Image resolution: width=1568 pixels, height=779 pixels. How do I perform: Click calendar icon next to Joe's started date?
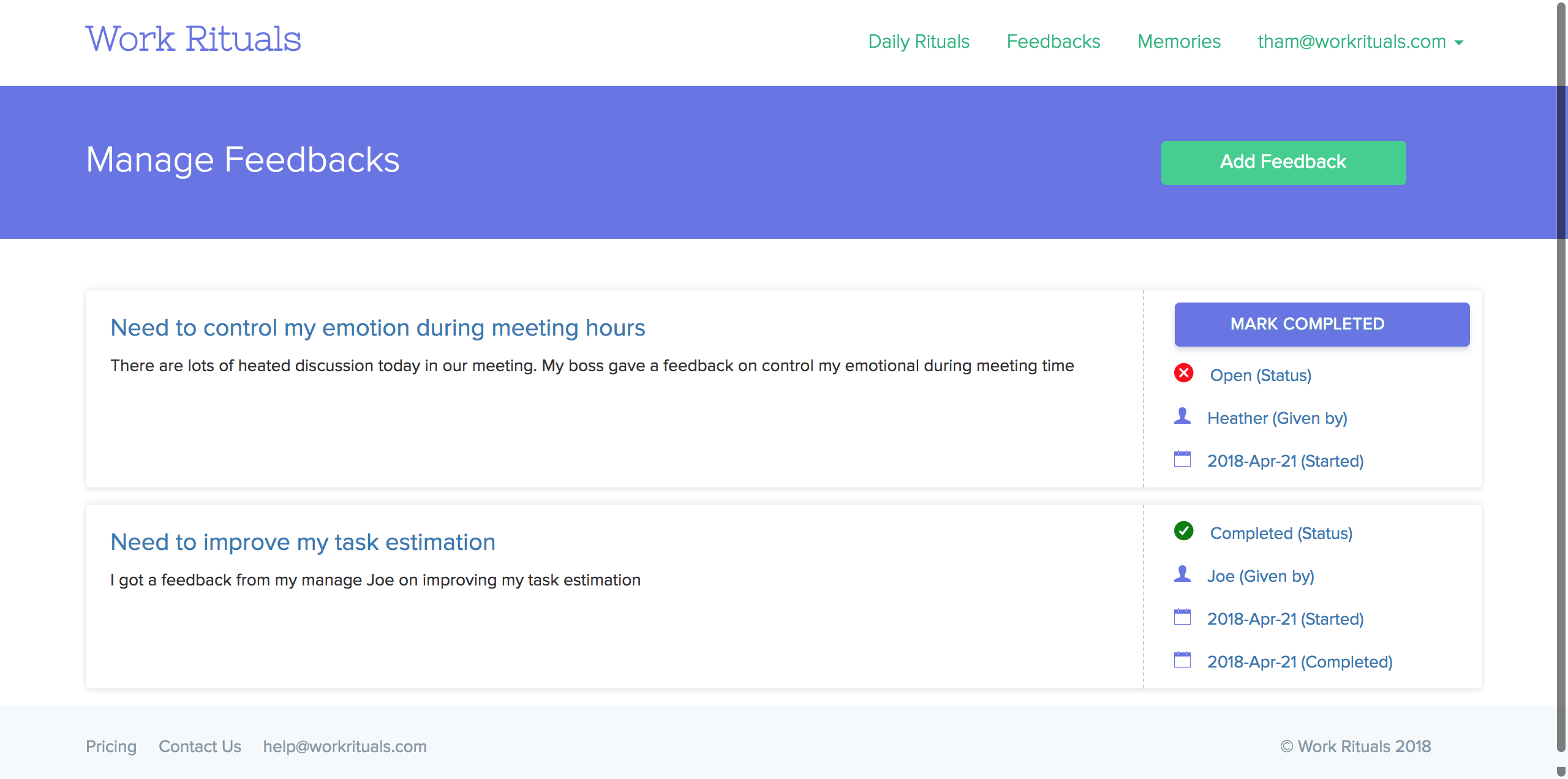pyautogui.click(x=1182, y=617)
